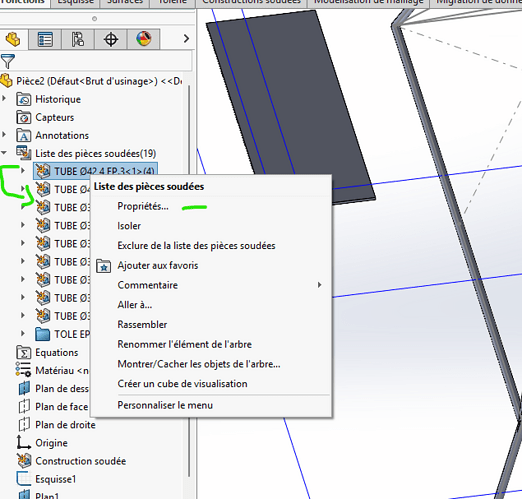The height and width of the screenshot is (499, 522).
Task: Click the tree filter funnel icon
Action: (x=8, y=62)
